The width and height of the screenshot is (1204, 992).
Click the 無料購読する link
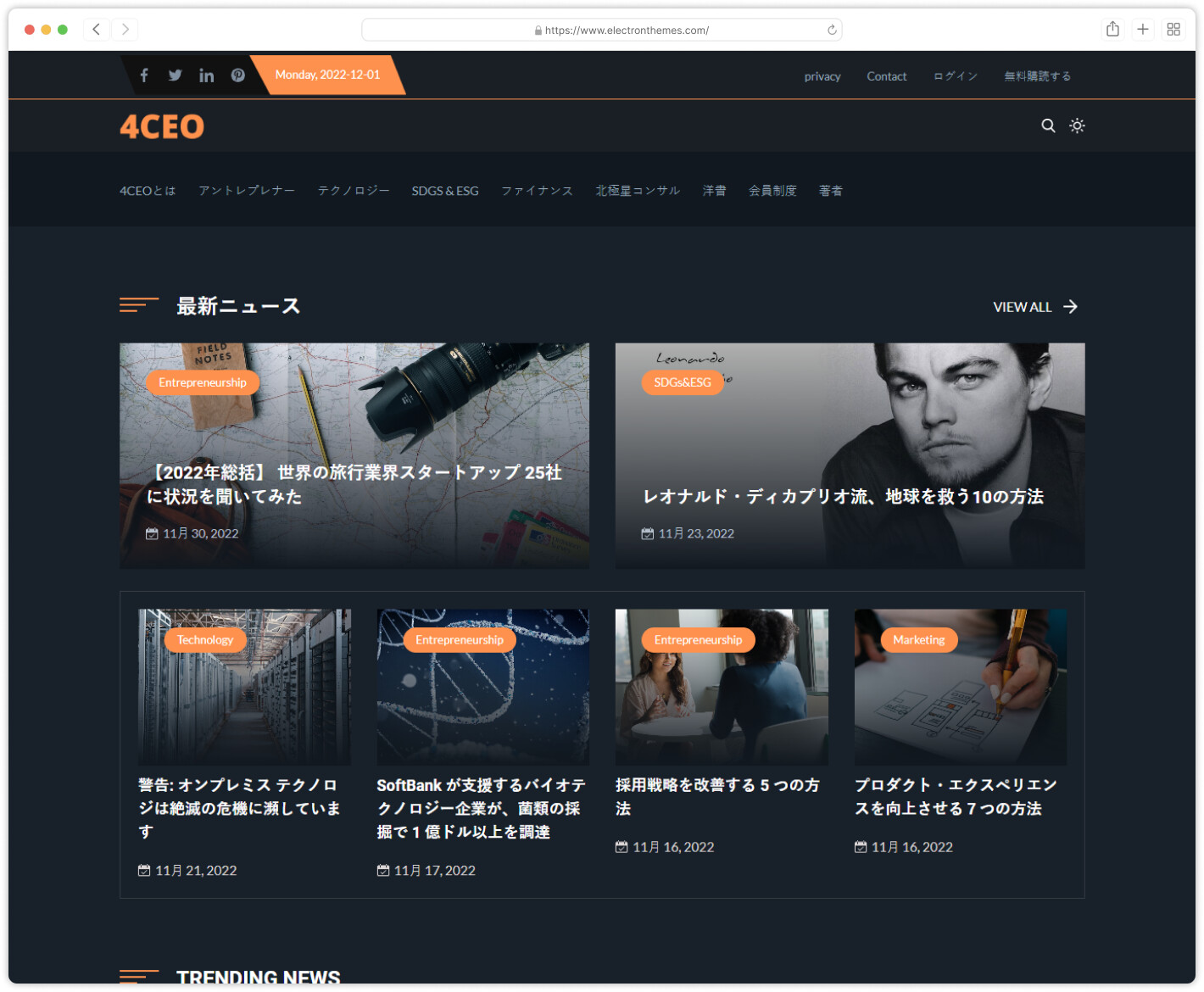tap(1038, 76)
